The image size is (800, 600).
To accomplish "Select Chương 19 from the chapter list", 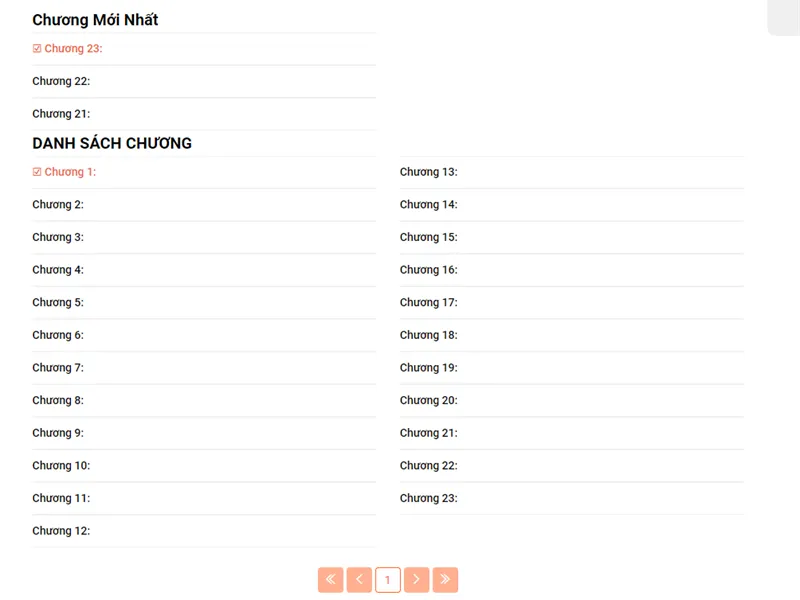I will pos(428,368).
